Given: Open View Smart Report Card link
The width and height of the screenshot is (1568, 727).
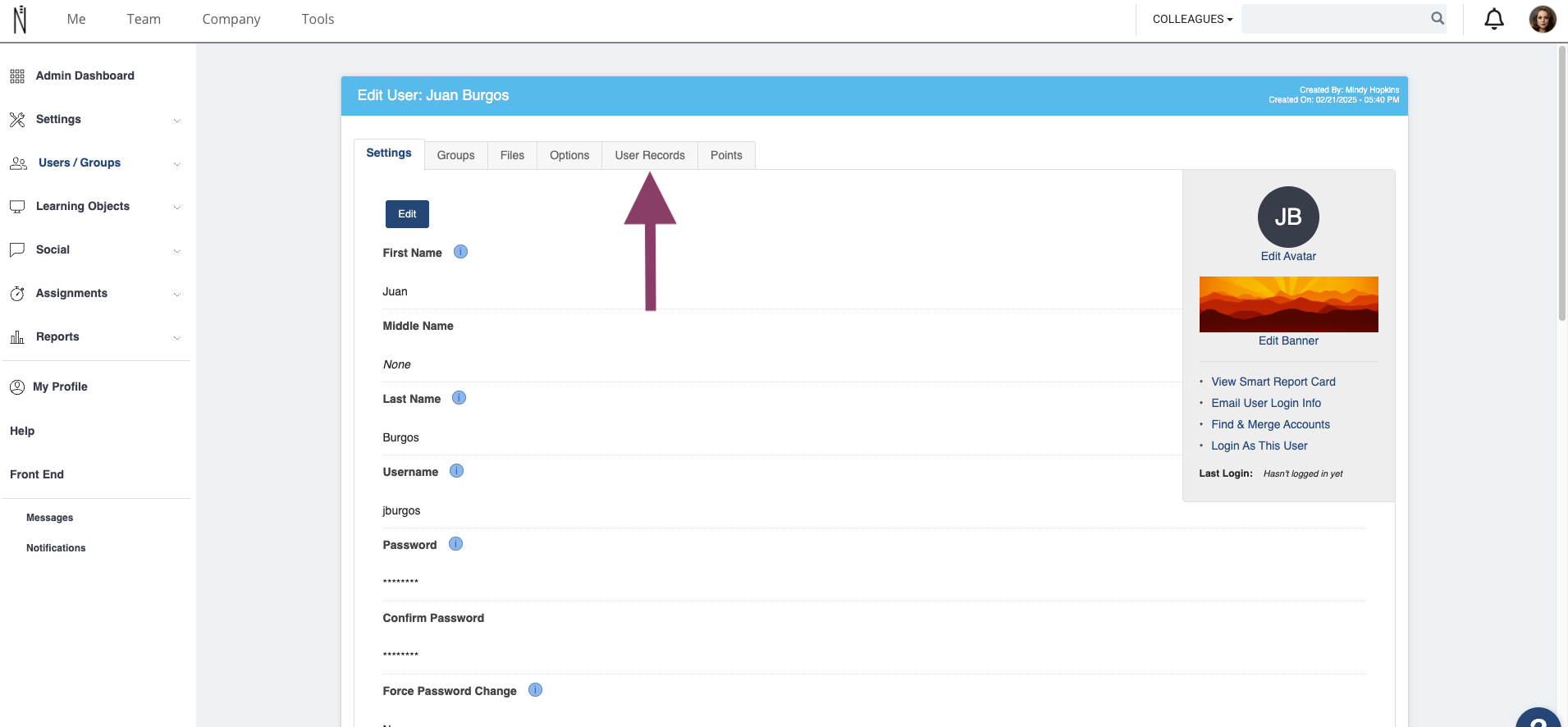Looking at the screenshot, I should pyautogui.click(x=1273, y=382).
